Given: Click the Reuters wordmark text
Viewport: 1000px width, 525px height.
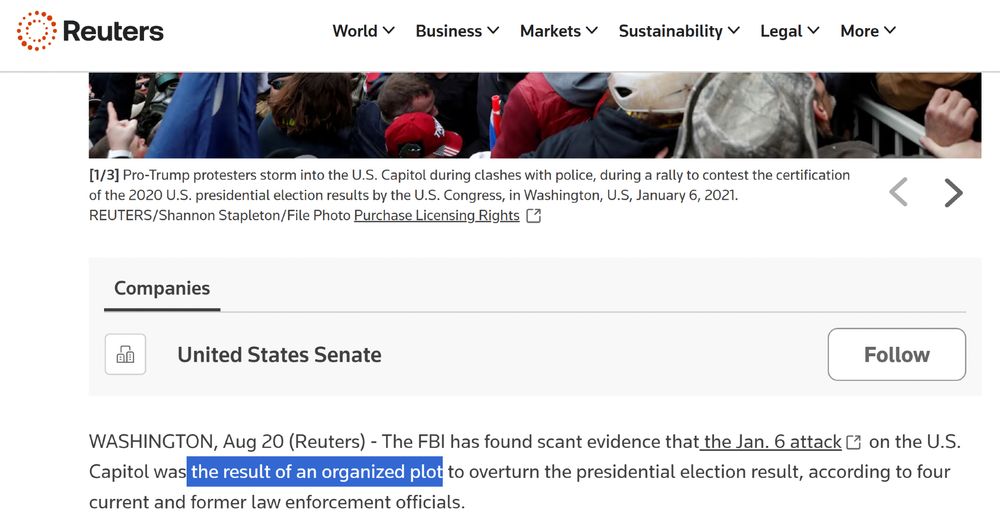Looking at the screenshot, I should pyautogui.click(x=114, y=31).
